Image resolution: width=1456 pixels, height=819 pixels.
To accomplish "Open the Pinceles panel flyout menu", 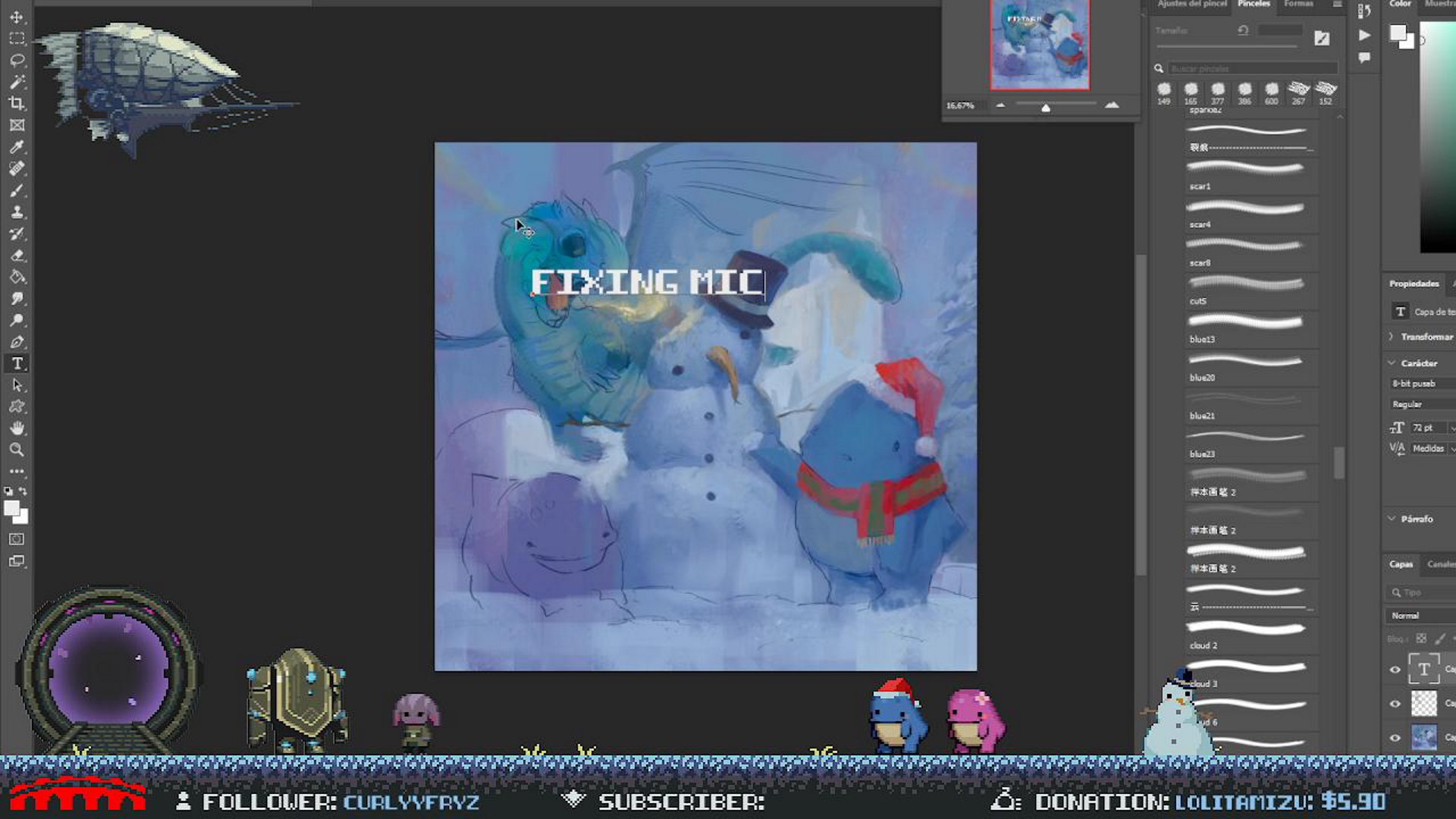I will (x=1337, y=5).
